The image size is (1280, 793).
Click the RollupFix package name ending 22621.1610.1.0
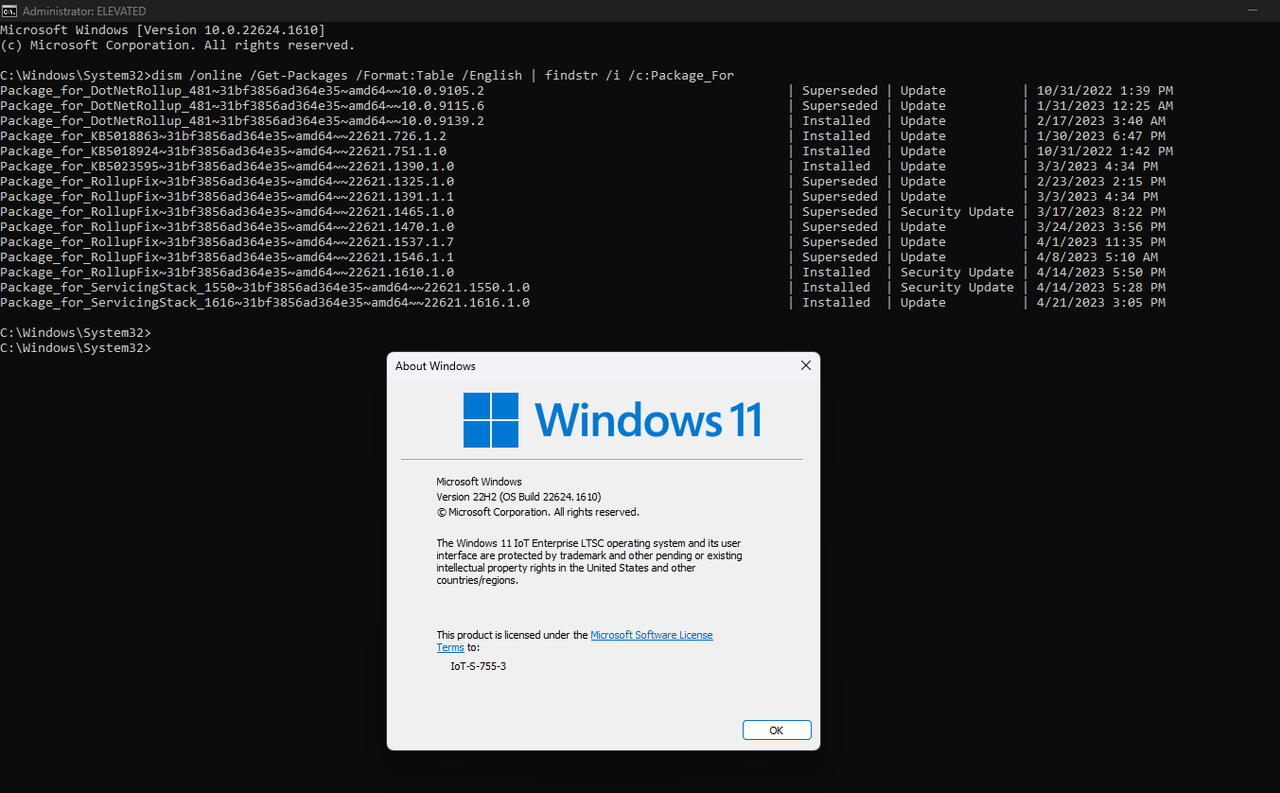(x=227, y=272)
